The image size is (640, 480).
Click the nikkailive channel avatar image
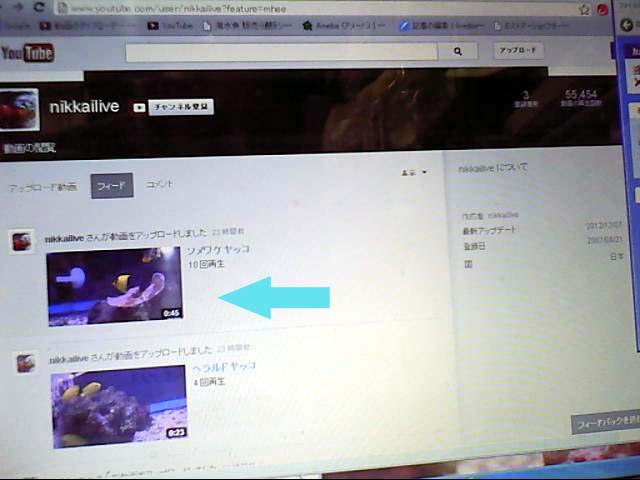(x=18, y=109)
